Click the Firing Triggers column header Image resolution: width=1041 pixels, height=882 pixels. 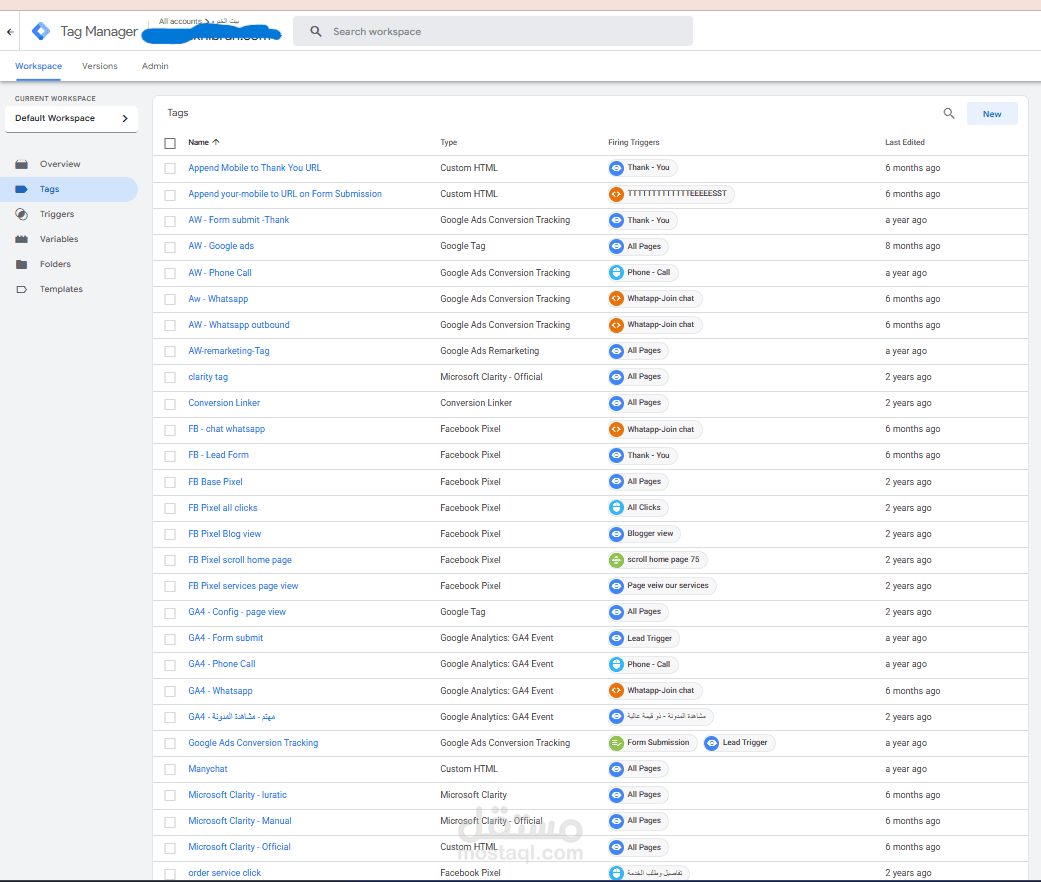pyautogui.click(x=633, y=142)
